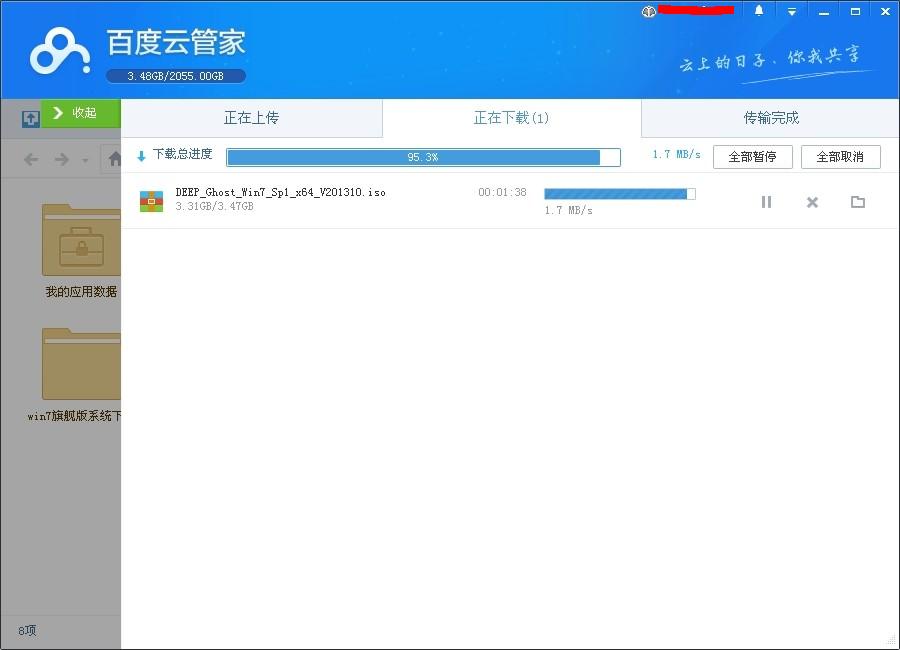Go forward with the right arrow
The height and width of the screenshot is (650, 900).
click(x=61, y=159)
